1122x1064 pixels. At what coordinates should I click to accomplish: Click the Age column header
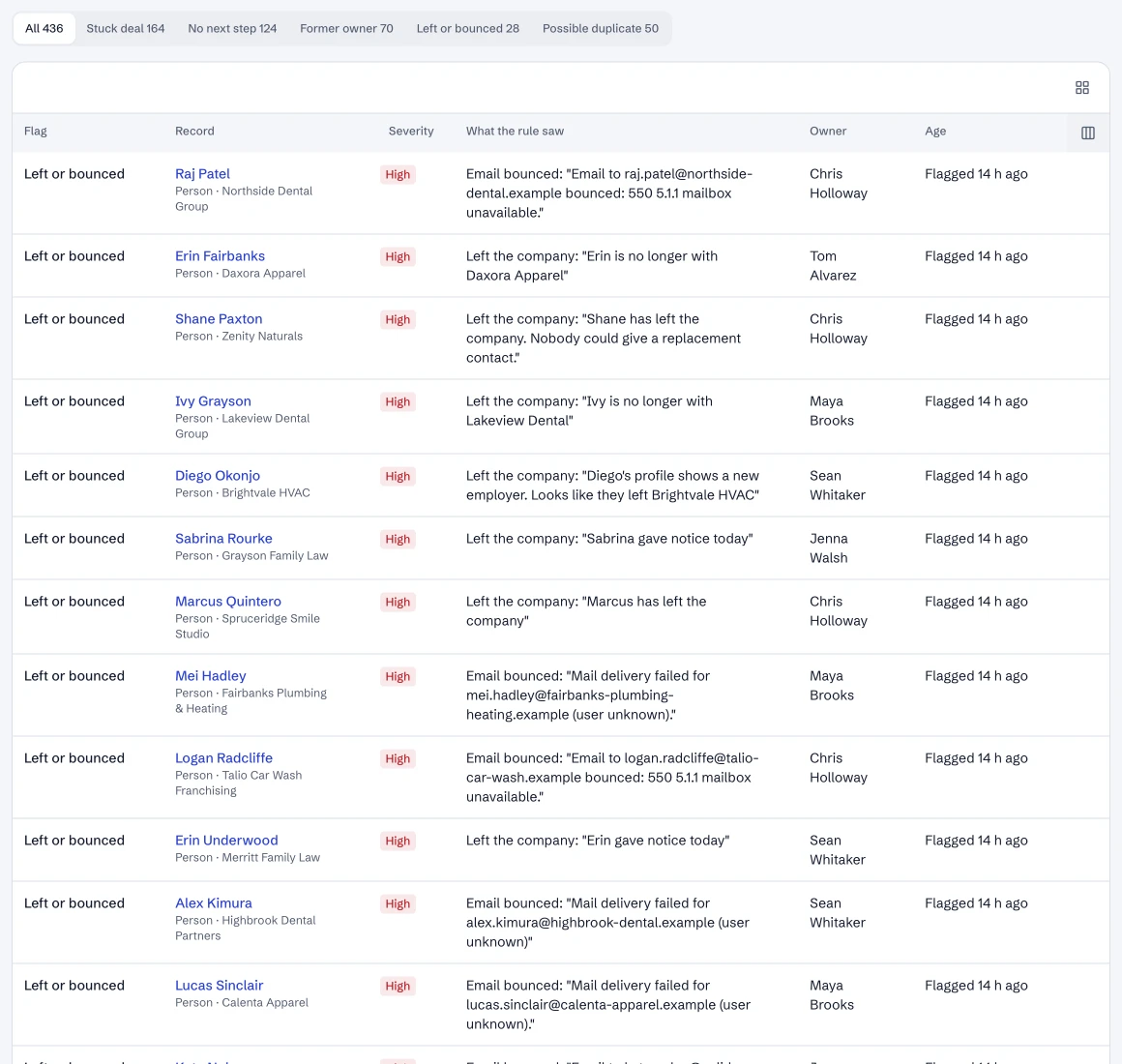pos(935,131)
